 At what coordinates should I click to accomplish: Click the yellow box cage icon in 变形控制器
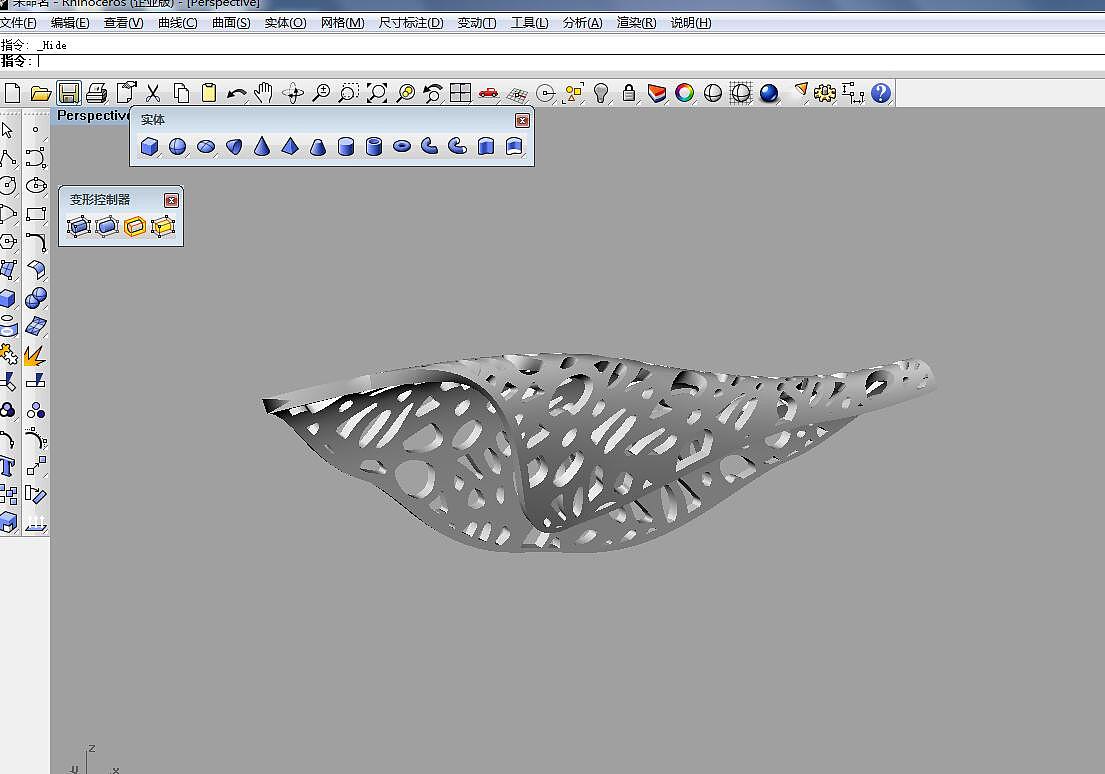coord(163,226)
